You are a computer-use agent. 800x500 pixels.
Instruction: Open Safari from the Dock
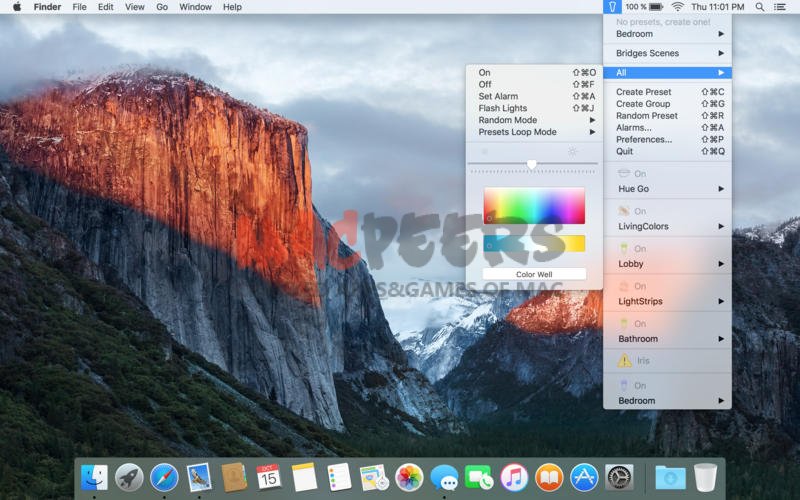164,477
